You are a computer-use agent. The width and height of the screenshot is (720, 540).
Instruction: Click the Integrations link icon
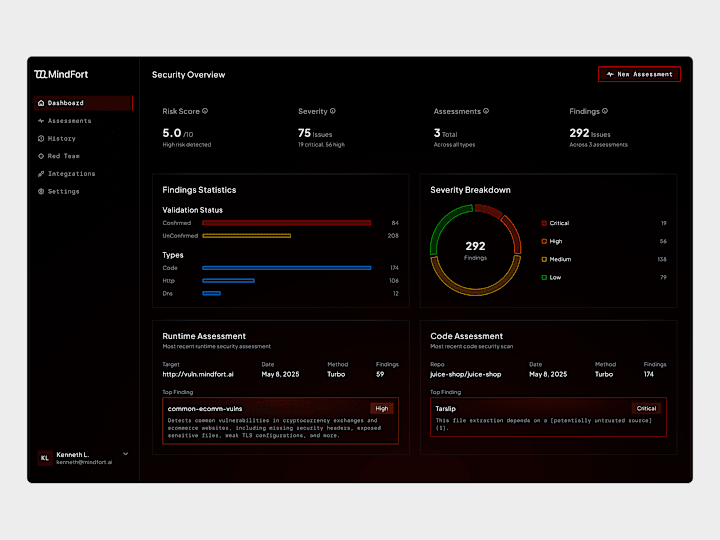click(41, 174)
